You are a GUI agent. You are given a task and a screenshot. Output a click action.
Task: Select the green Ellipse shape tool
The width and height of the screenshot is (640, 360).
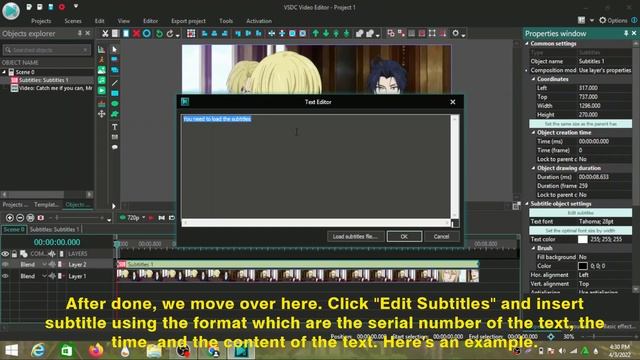(115, 104)
